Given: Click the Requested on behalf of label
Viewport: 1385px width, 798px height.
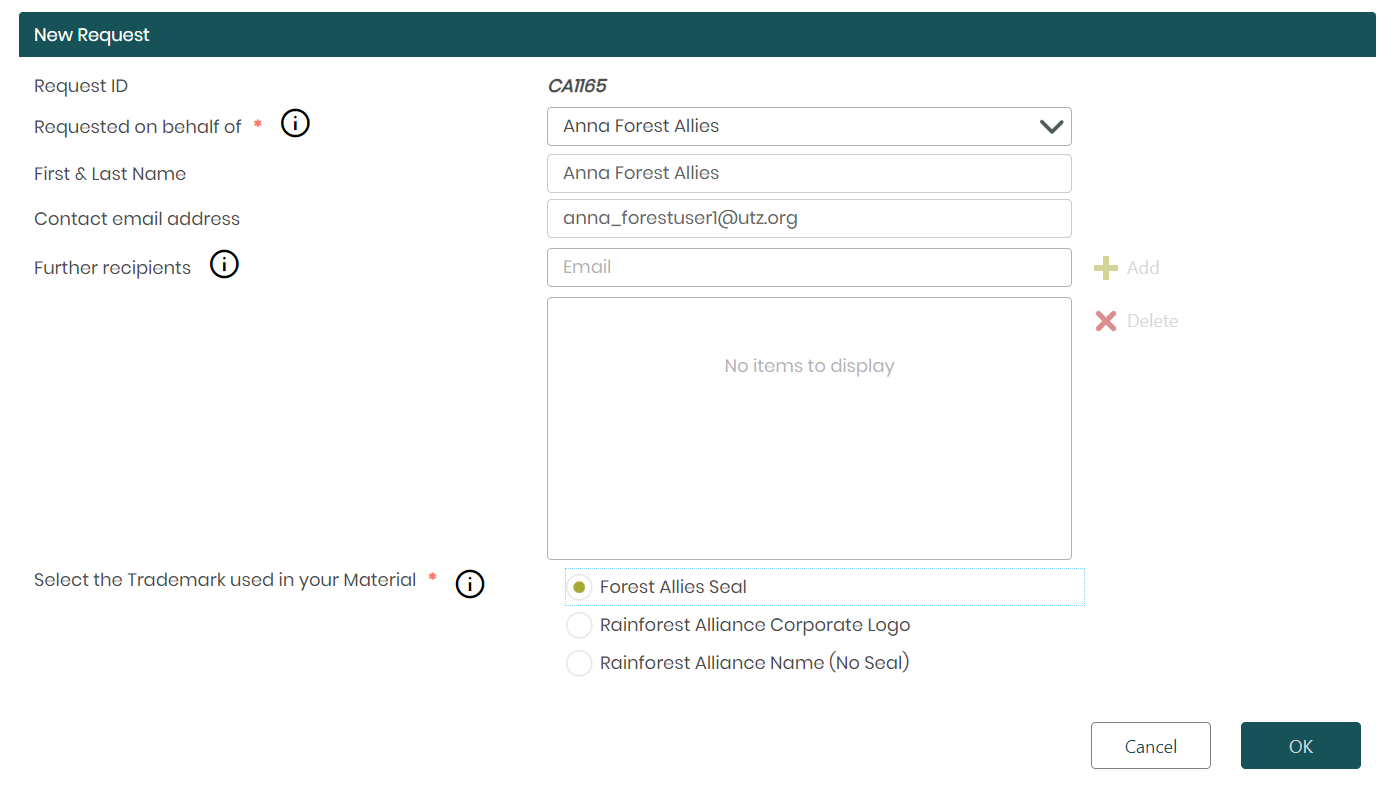Looking at the screenshot, I should pyautogui.click(x=138, y=127).
